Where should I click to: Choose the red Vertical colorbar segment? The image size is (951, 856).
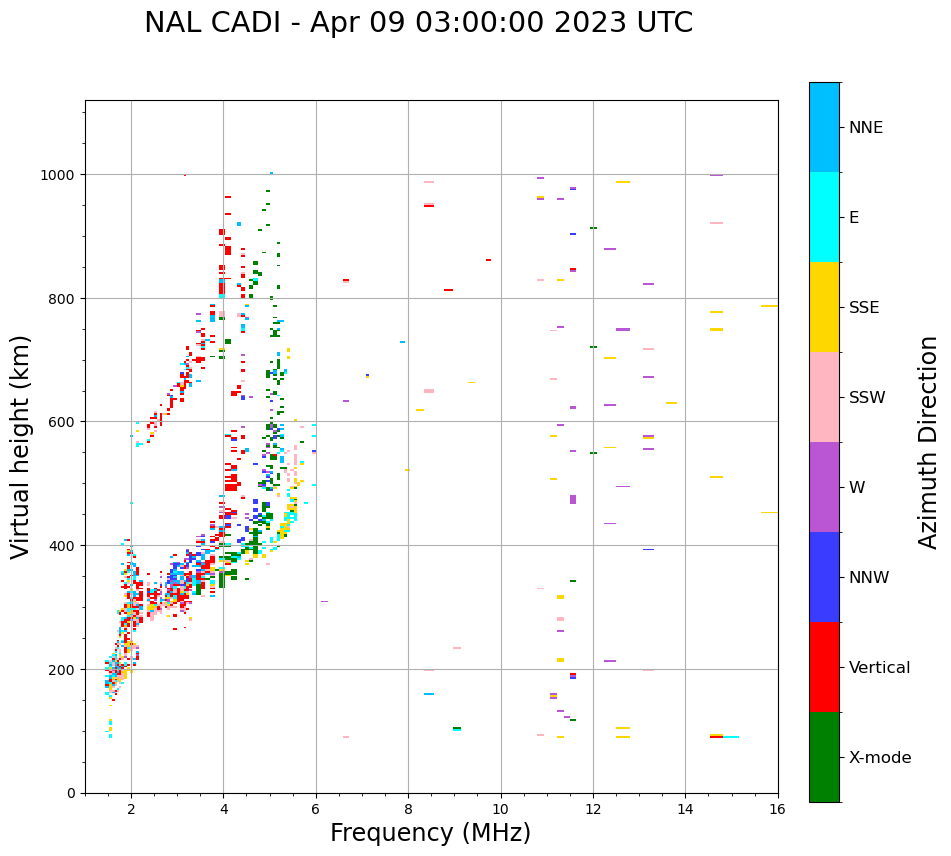tap(824, 667)
